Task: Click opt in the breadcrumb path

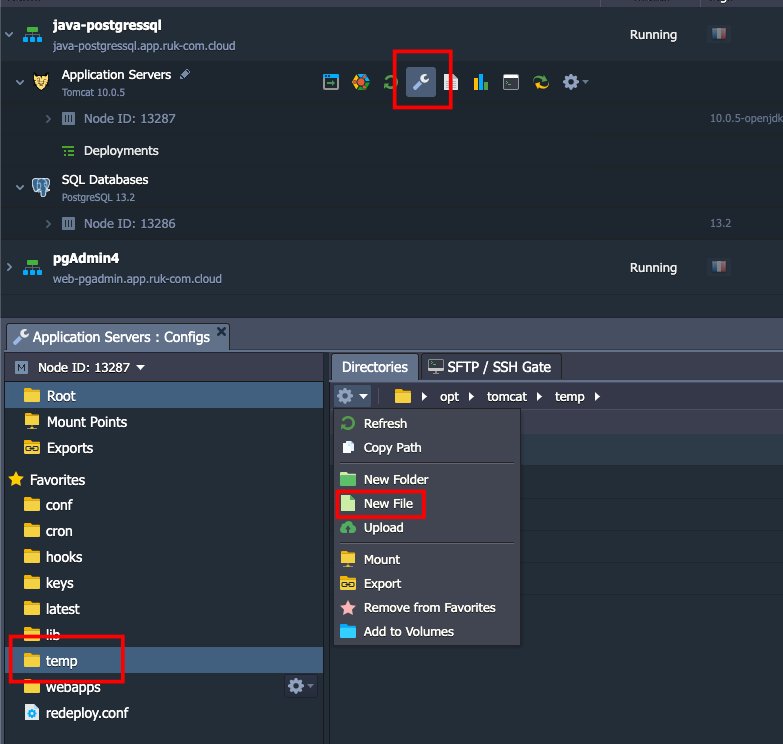Action: tap(449, 396)
